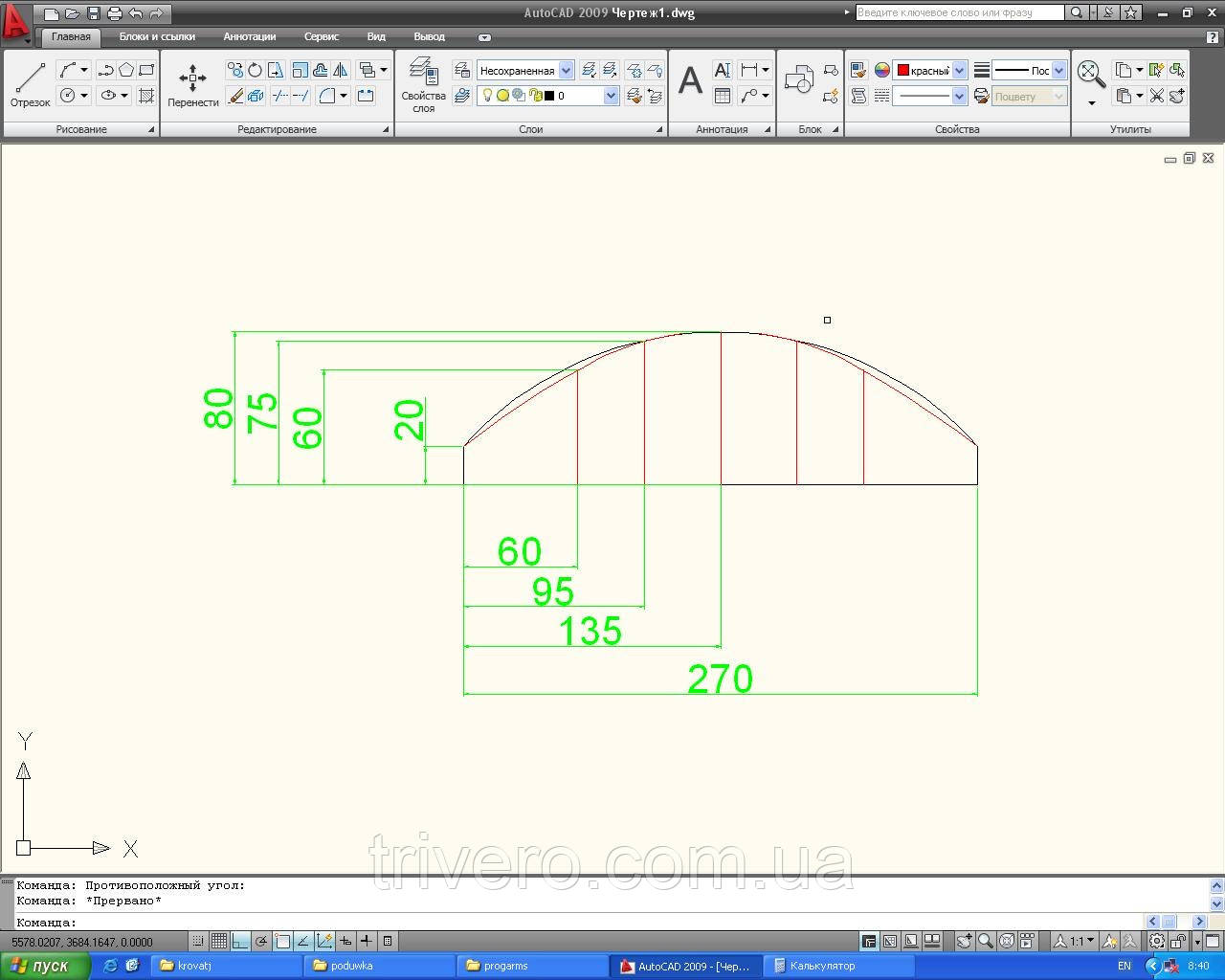1225x980 pixels.
Task: Choose the erase tool
Action: coord(235,96)
